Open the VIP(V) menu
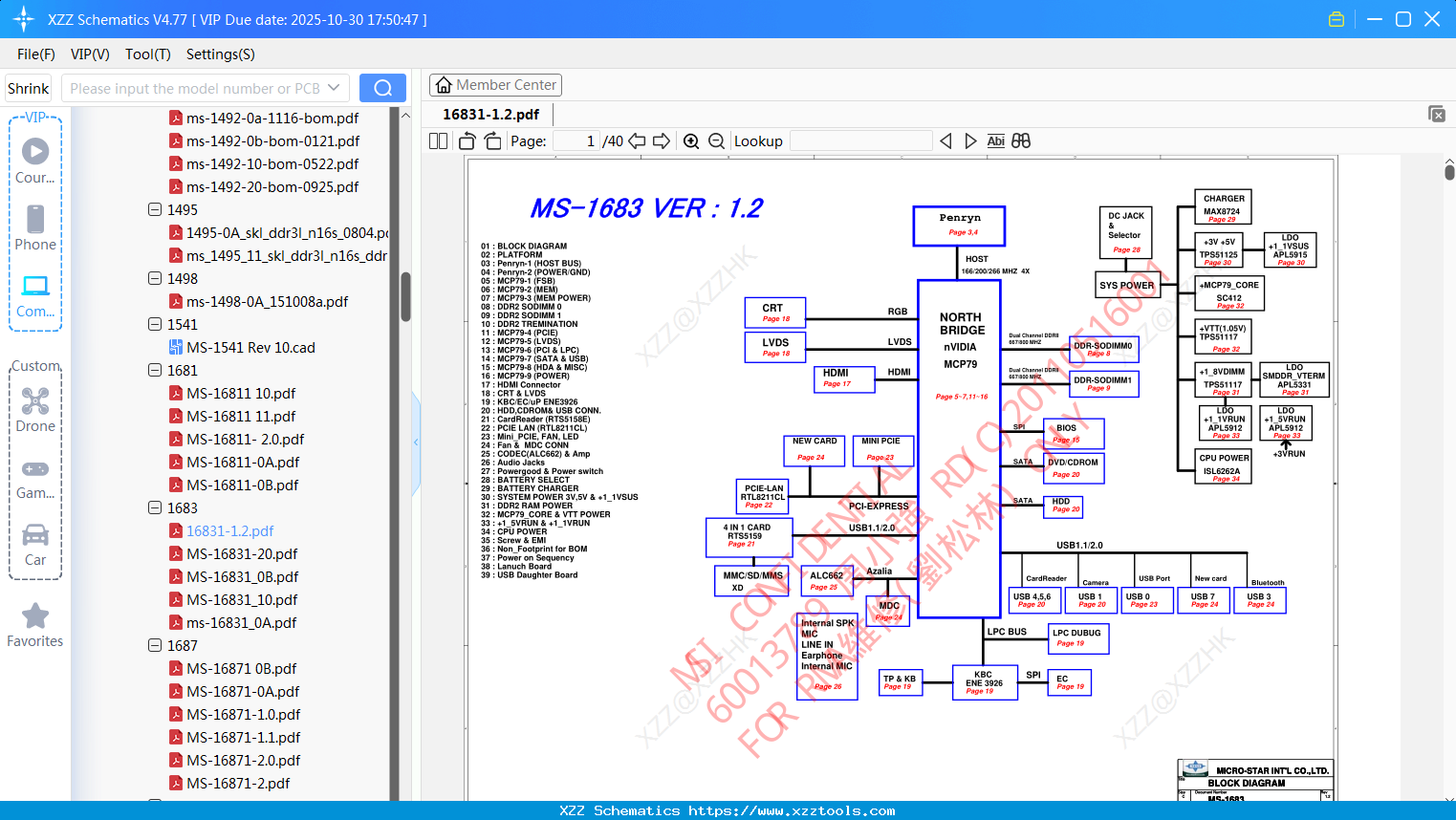The width and height of the screenshot is (1456, 820). pyautogui.click(x=90, y=54)
